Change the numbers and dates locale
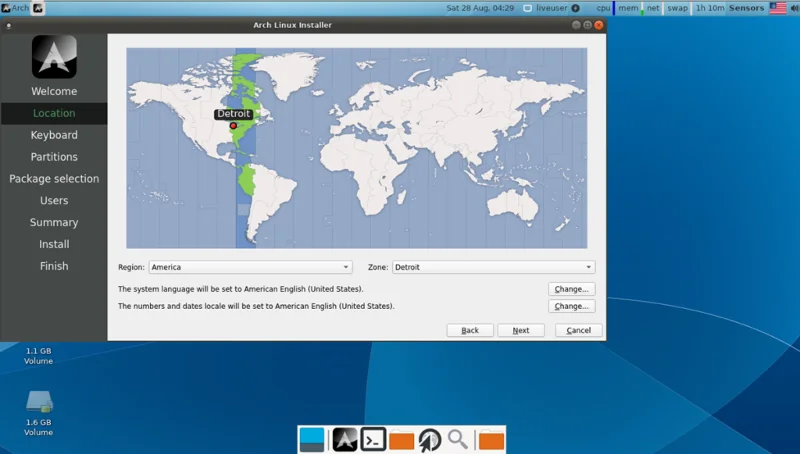Image resolution: width=800 pixels, height=454 pixels. (571, 306)
